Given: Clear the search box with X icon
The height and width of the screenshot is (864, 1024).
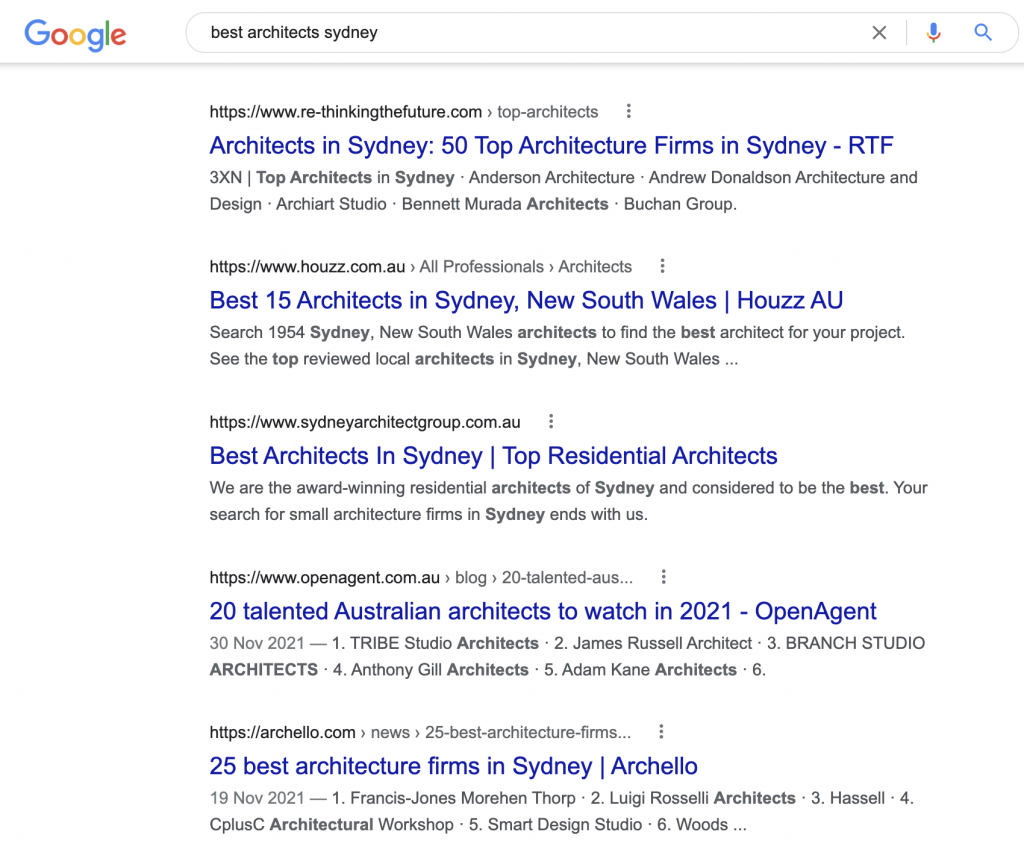Looking at the screenshot, I should click(x=879, y=33).
